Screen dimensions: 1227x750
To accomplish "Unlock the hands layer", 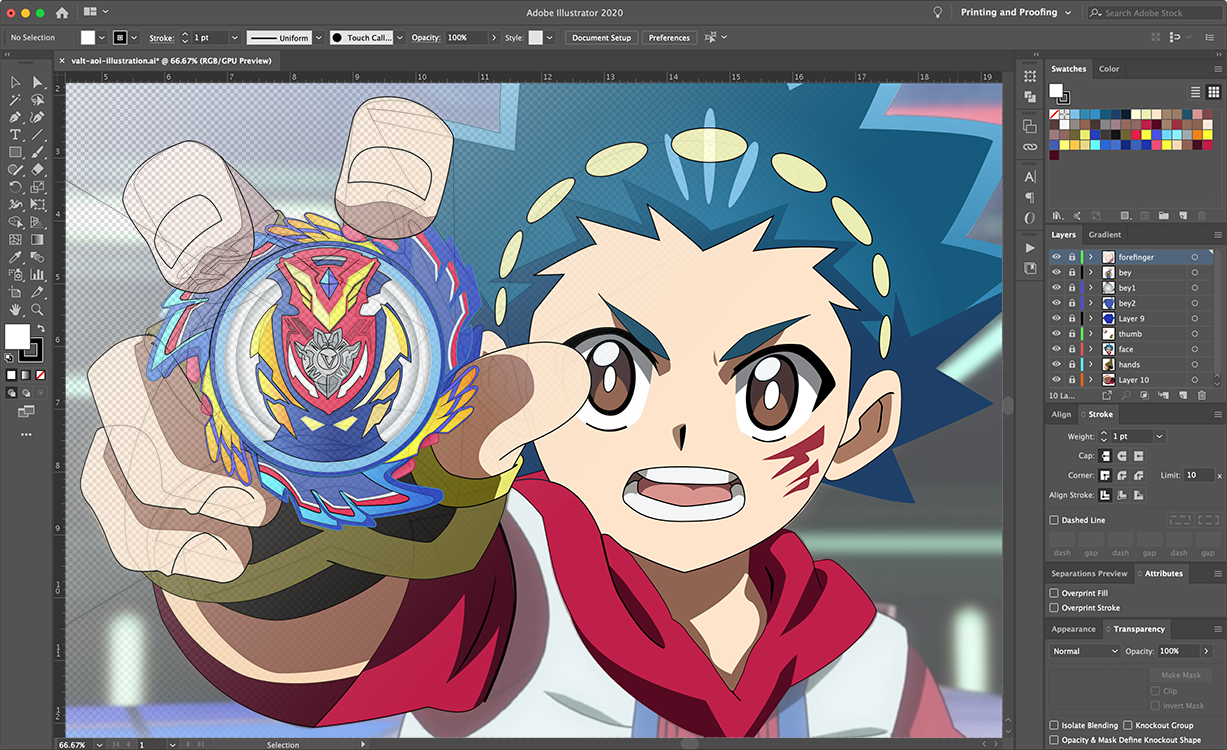I will [1071, 364].
